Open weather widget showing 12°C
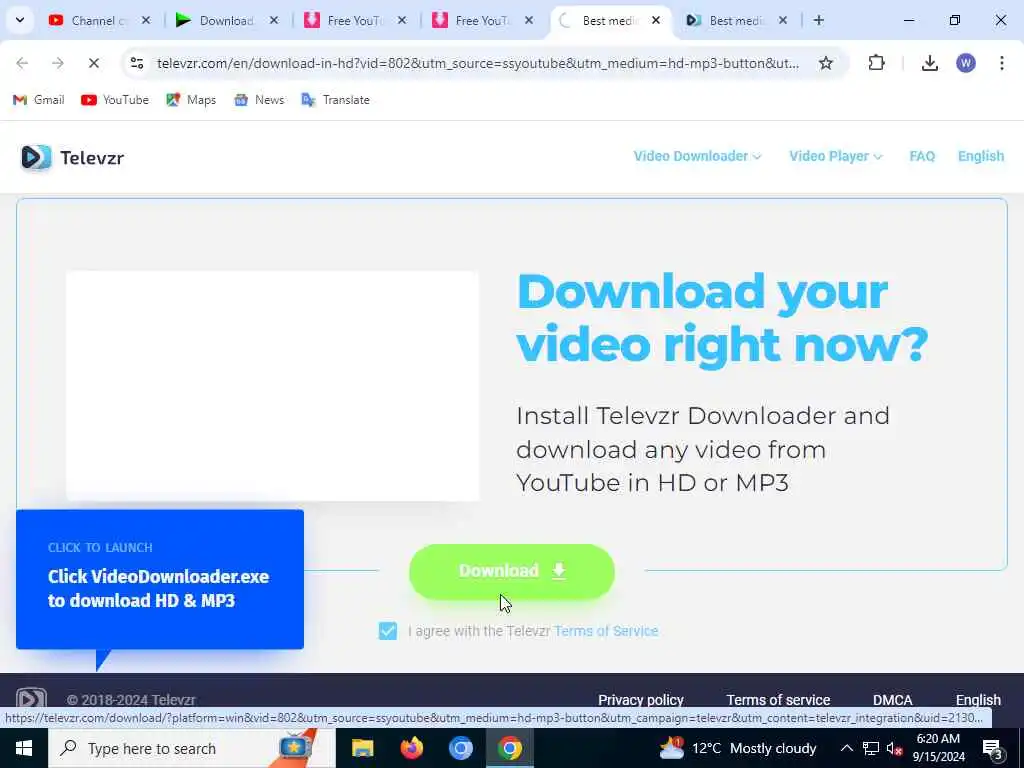Screen dimensions: 1024x768 738,748
